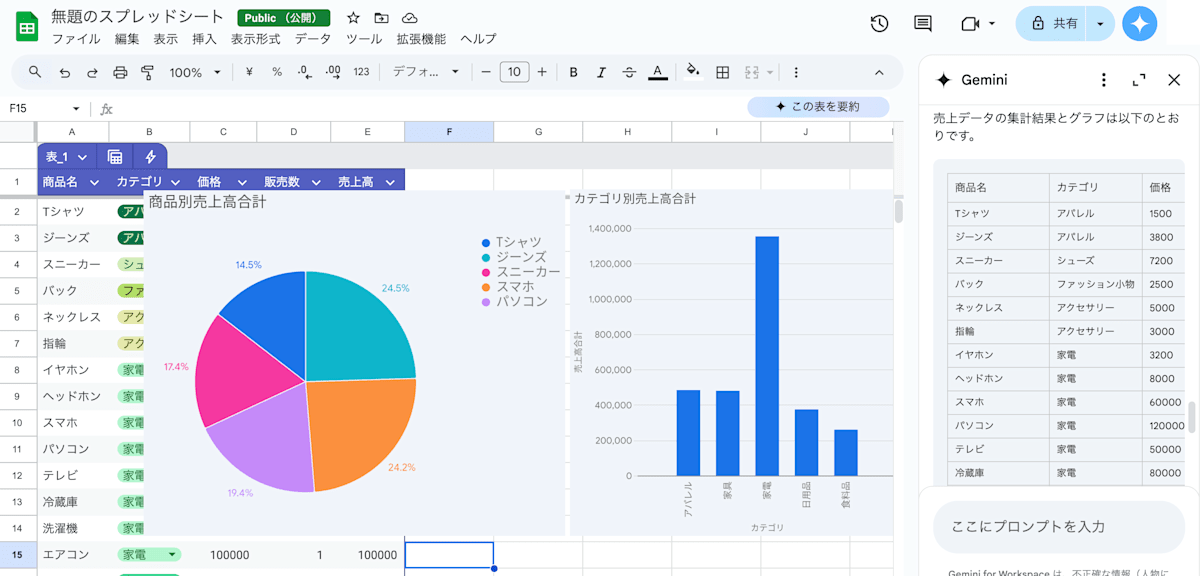Decrease font size with minus button
This screenshot has height=576, width=1200.
click(x=486, y=72)
